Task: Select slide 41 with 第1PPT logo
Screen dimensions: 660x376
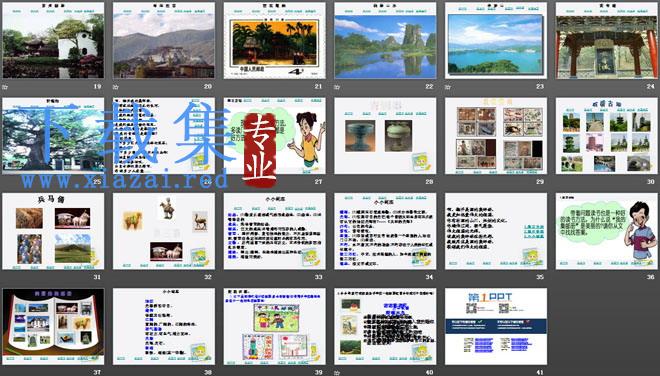Action: pos(496,326)
